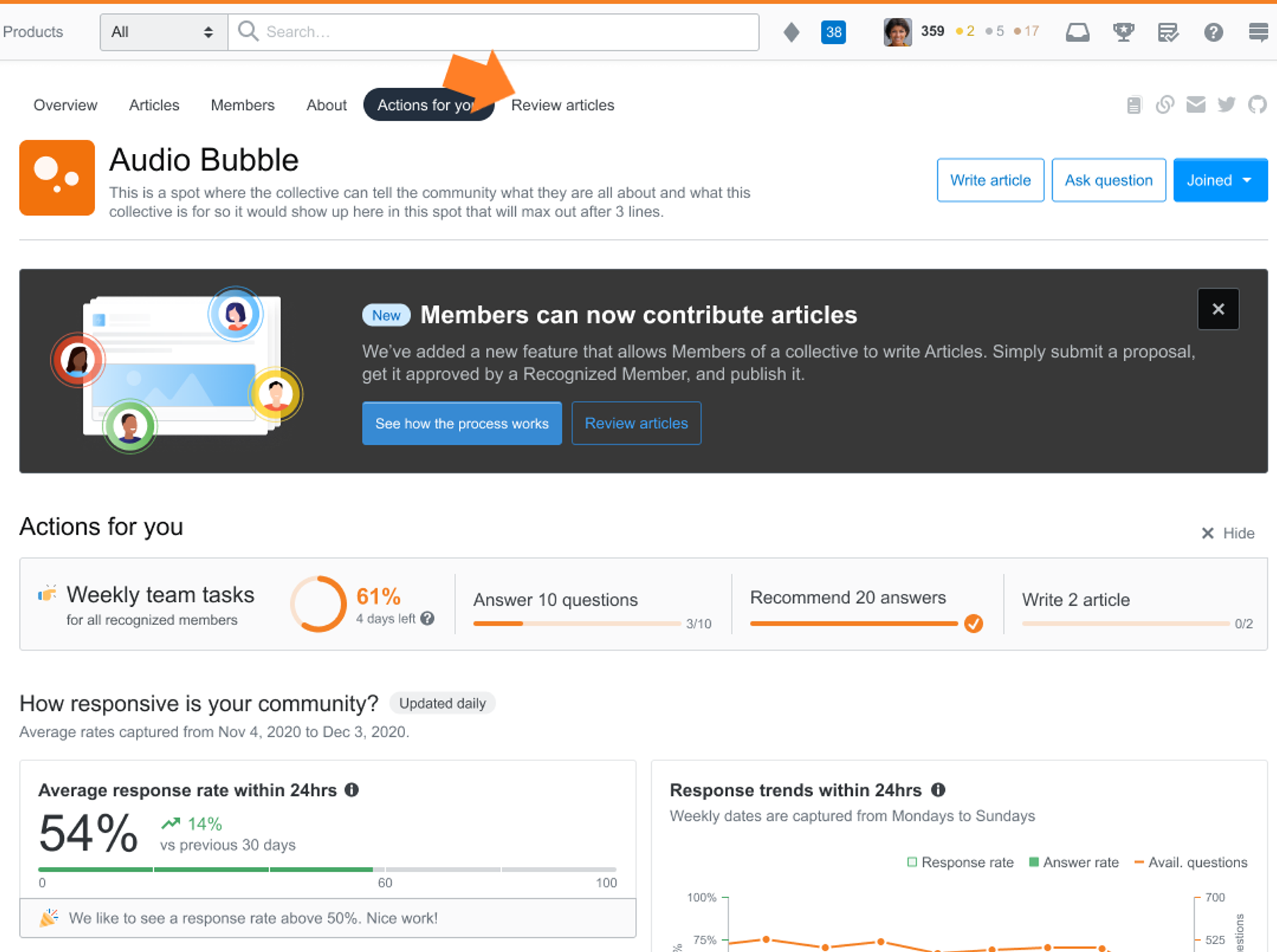Screen dimensions: 1277x952
Task: Click the Write article button
Action: 990,180
